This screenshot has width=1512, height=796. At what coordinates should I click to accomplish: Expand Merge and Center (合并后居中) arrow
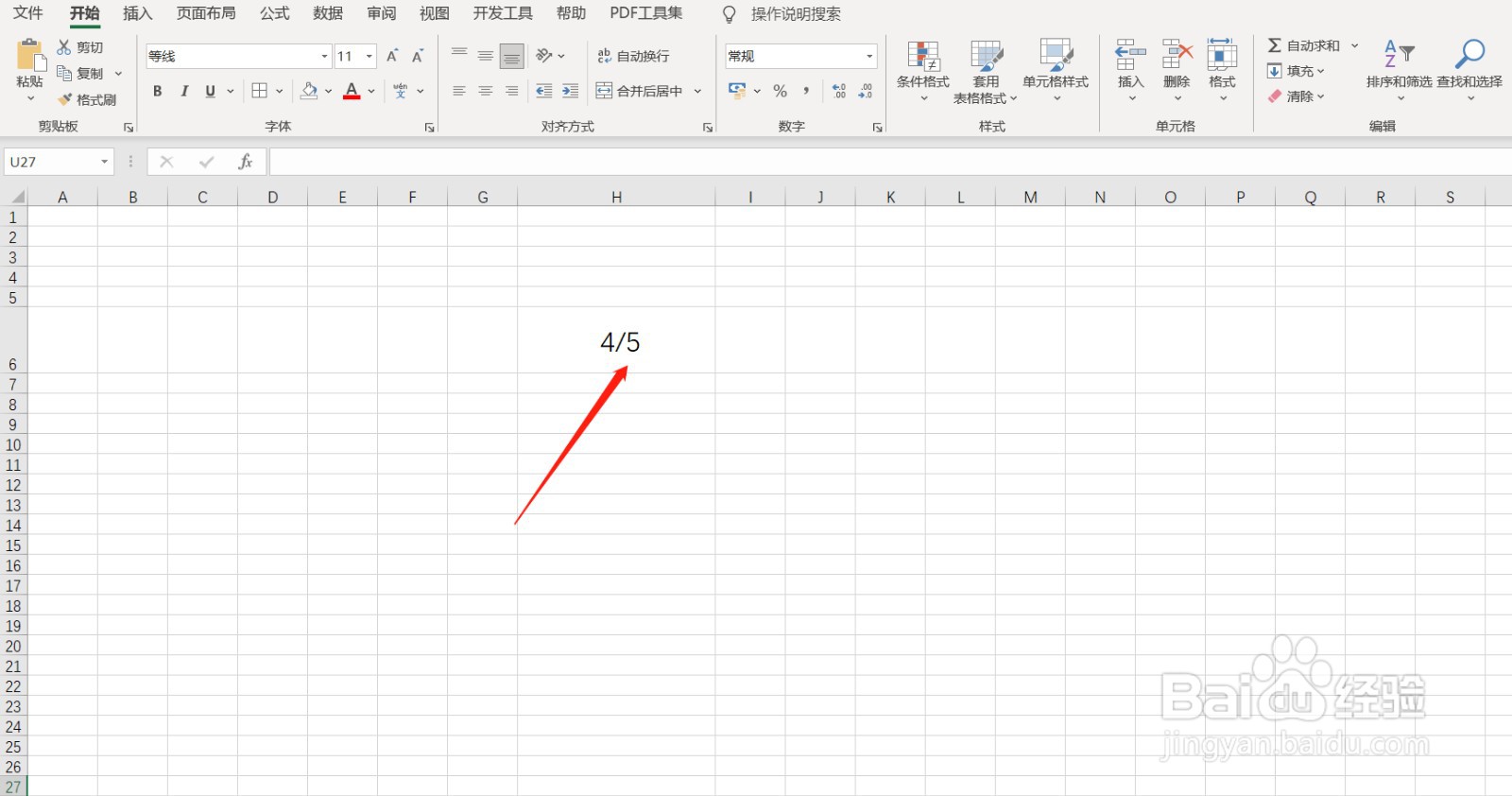(697, 91)
